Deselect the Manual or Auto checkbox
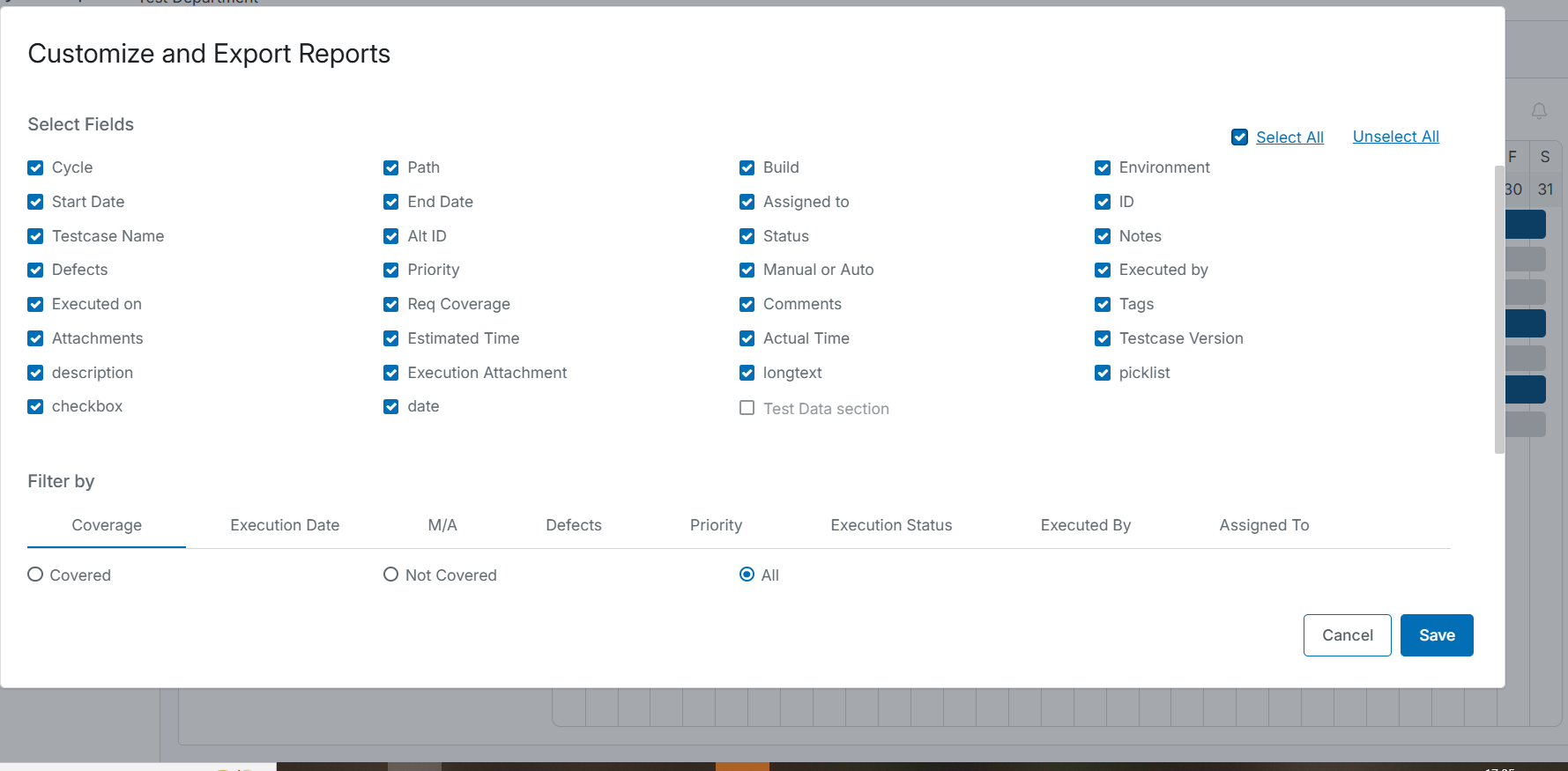 tap(747, 271)
